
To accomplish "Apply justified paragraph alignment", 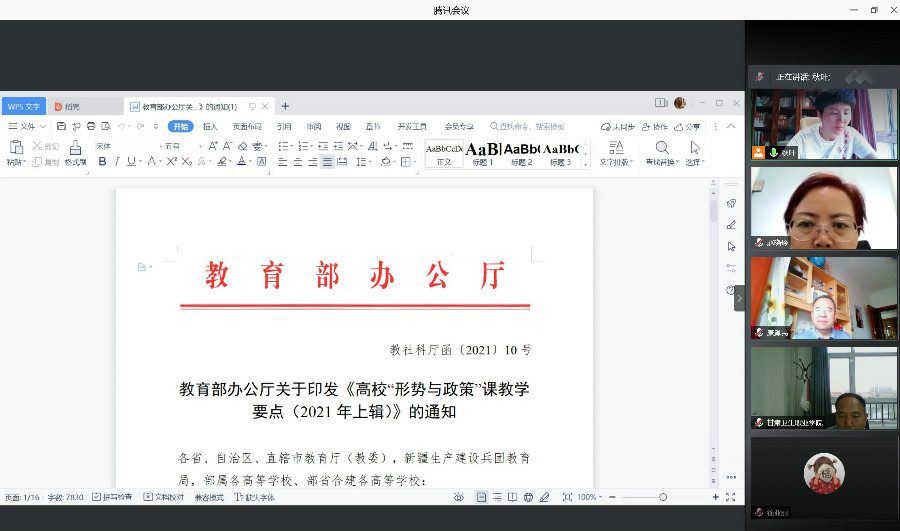I will [x=327, y=161].
